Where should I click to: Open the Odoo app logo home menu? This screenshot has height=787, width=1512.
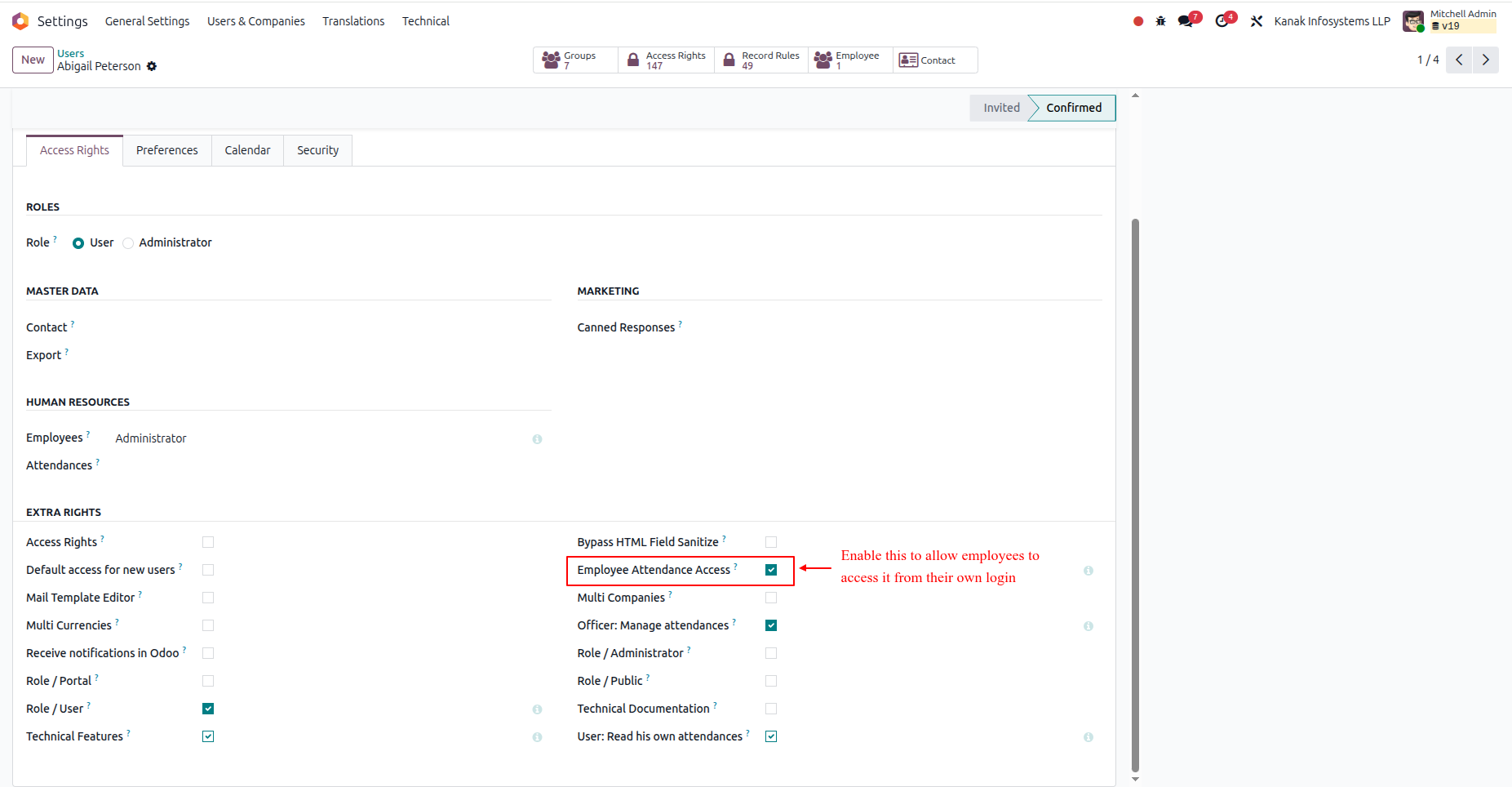tap(20, 21)
